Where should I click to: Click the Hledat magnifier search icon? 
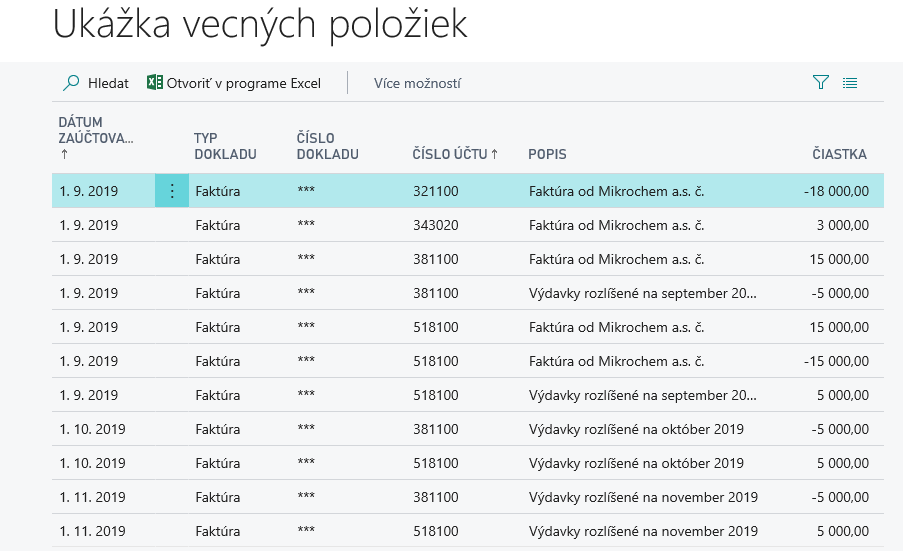(x=71, y=83)
